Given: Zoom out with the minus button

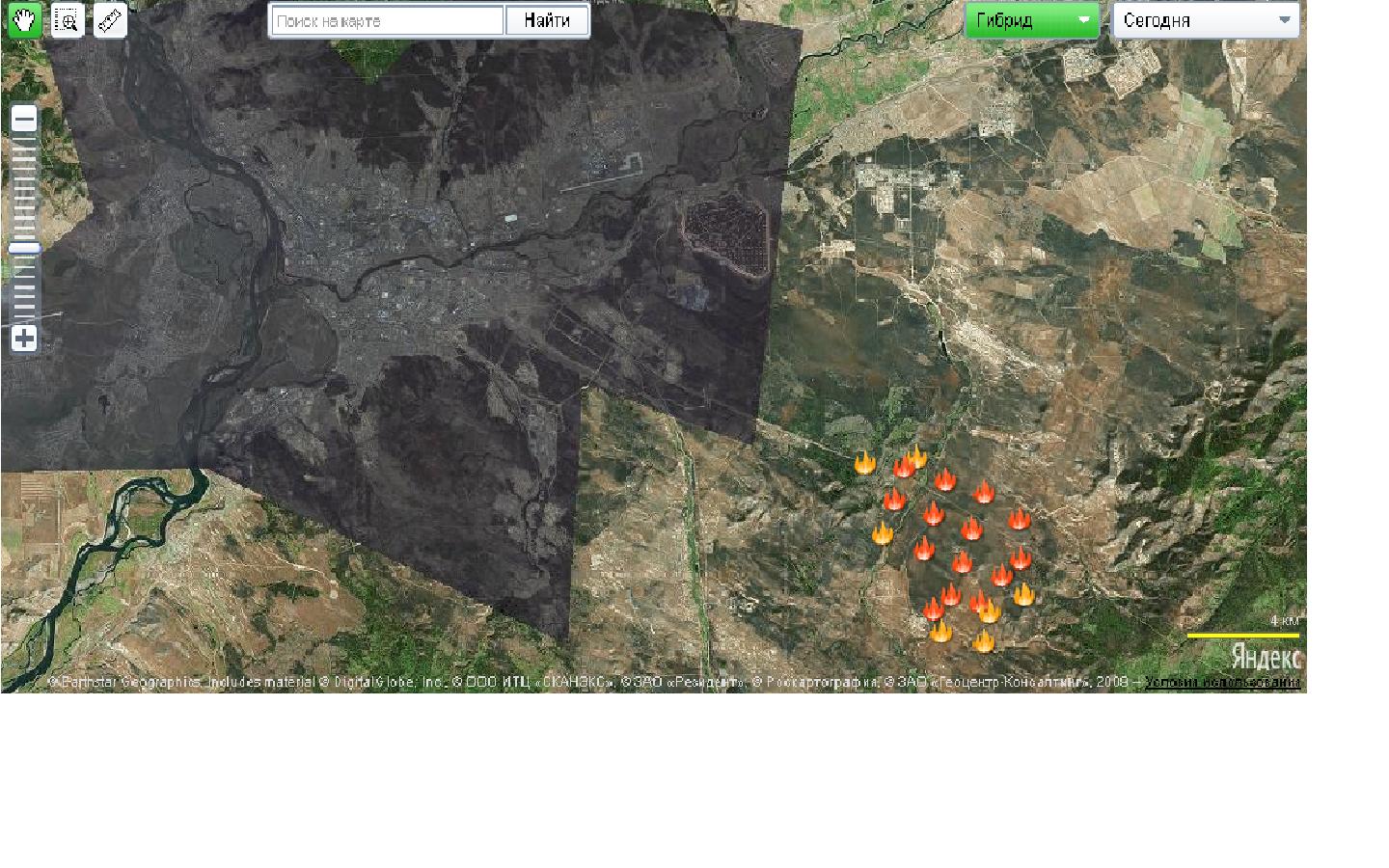Looking at the screenshot, I should click(x=24, y=120).
